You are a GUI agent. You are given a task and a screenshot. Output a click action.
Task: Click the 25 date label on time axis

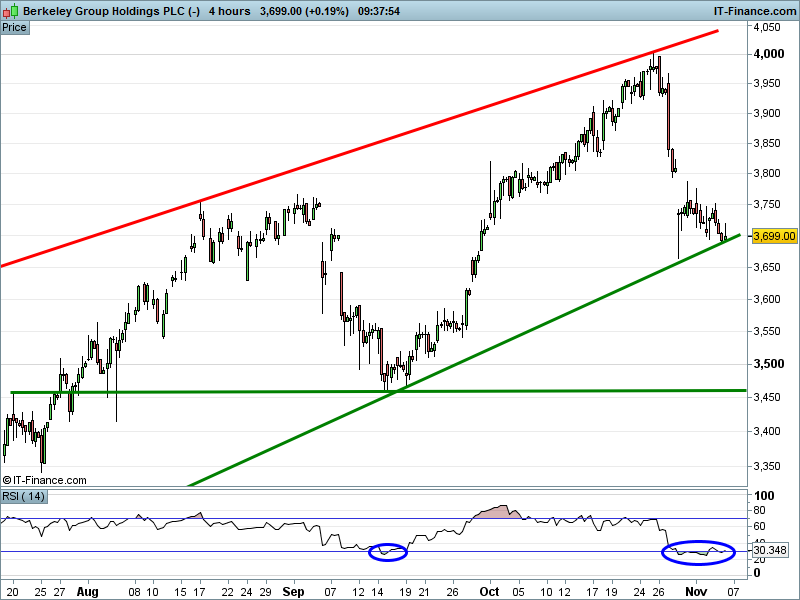coord(41,592)
